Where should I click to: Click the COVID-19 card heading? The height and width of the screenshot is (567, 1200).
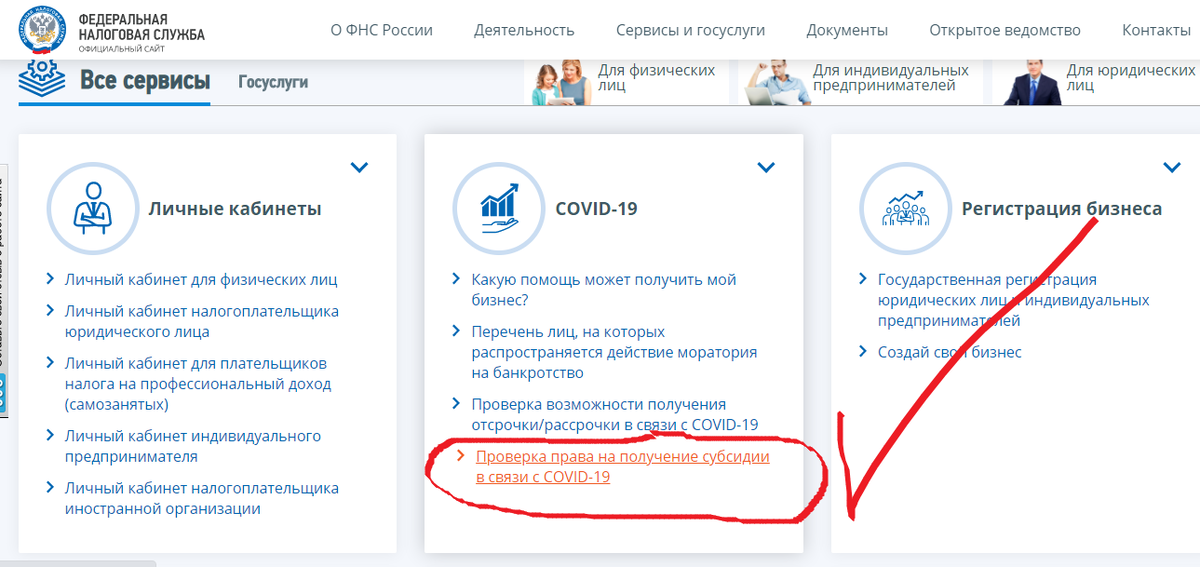(597, 209)
